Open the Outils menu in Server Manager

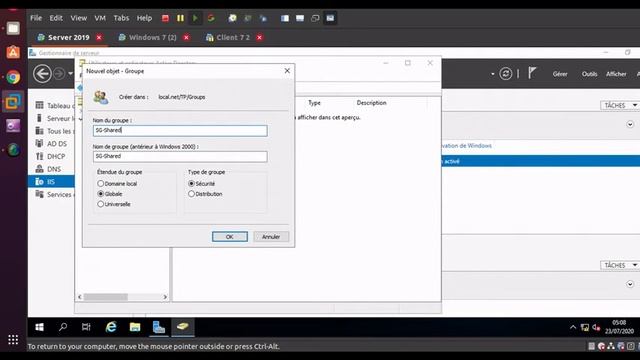589,74
